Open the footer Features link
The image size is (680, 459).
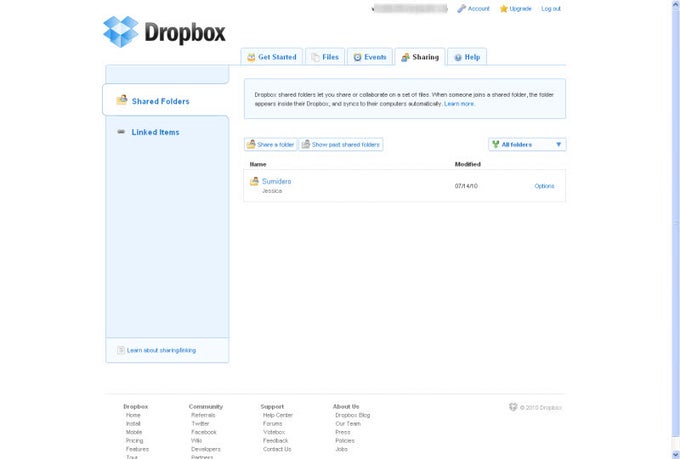tap(137, 449)
